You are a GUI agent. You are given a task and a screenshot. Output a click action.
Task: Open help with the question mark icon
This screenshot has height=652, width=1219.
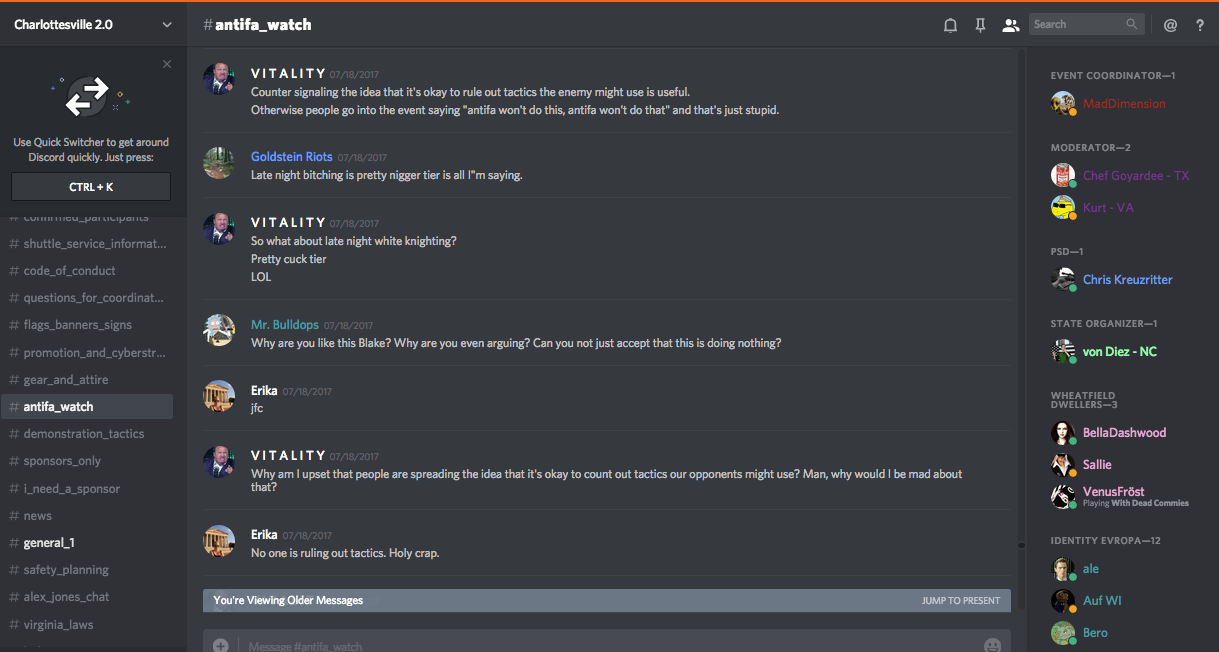click(1200, 25)
